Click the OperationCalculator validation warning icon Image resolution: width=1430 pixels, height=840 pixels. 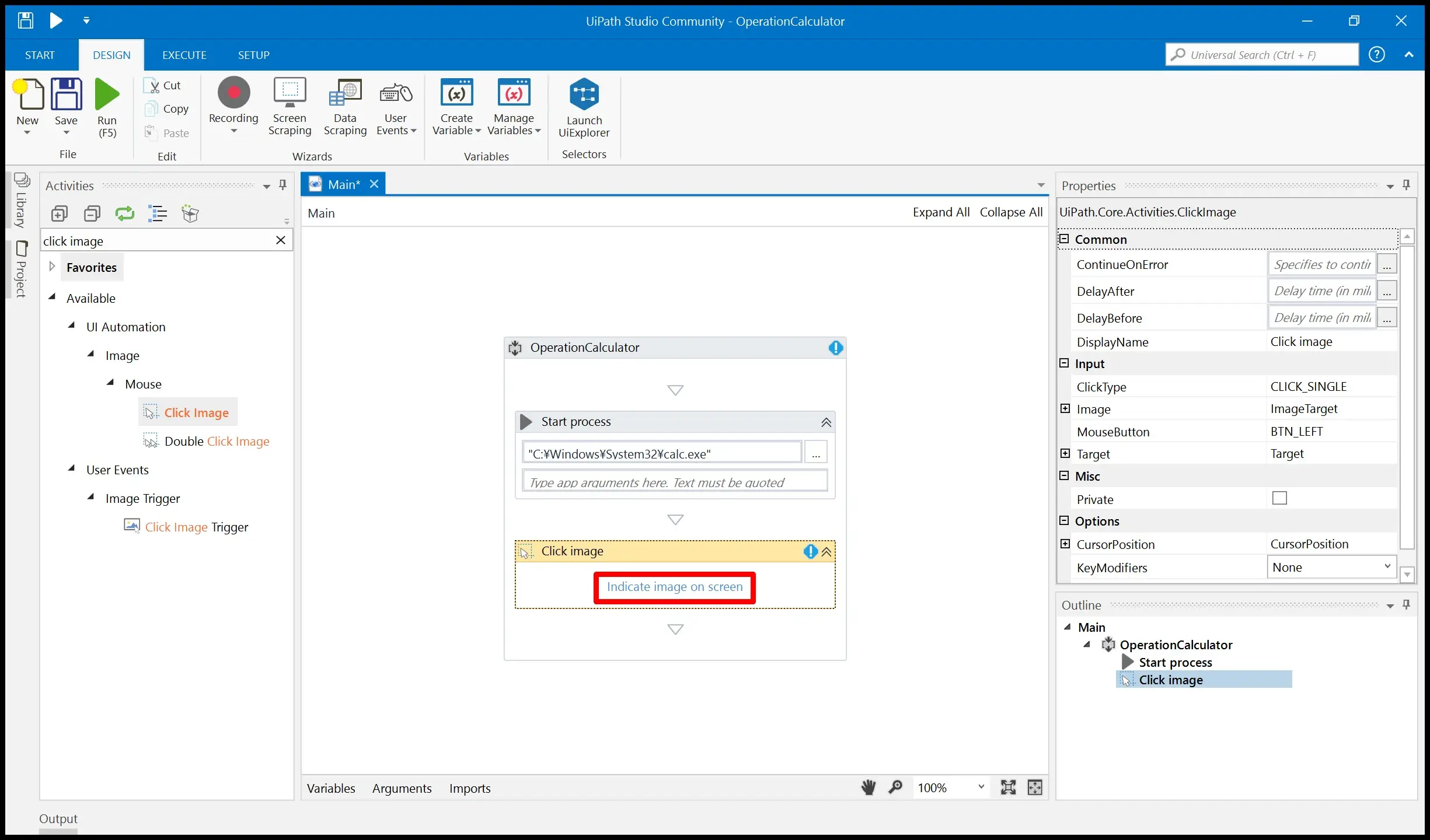835,348
